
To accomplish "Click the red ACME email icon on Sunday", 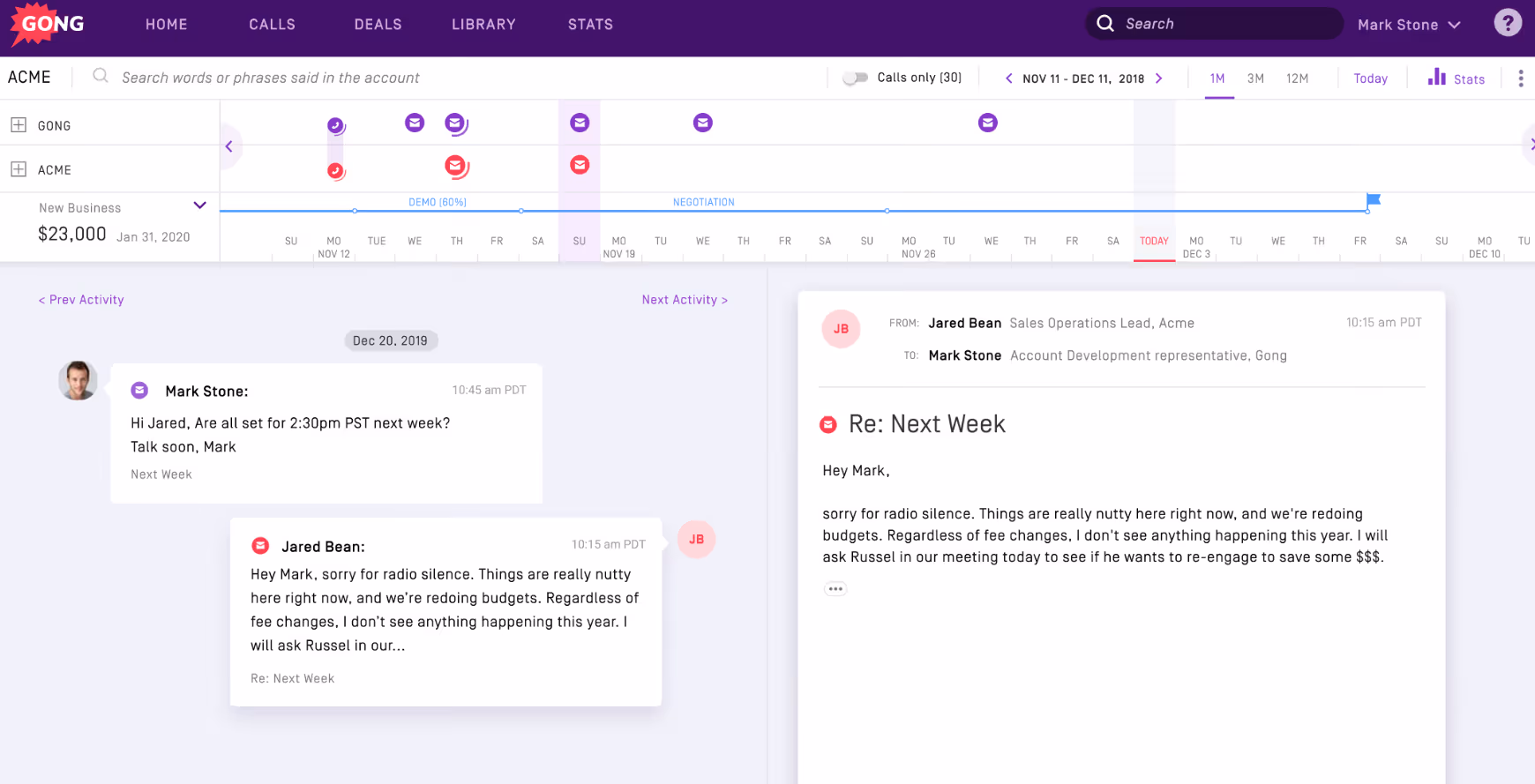I will pyautogui.click(x=580, y=165).
